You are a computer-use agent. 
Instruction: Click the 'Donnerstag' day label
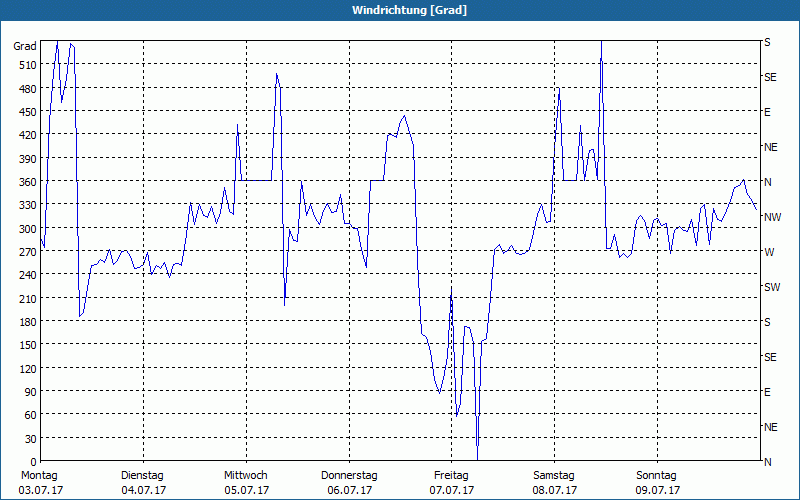pos(349,476)
